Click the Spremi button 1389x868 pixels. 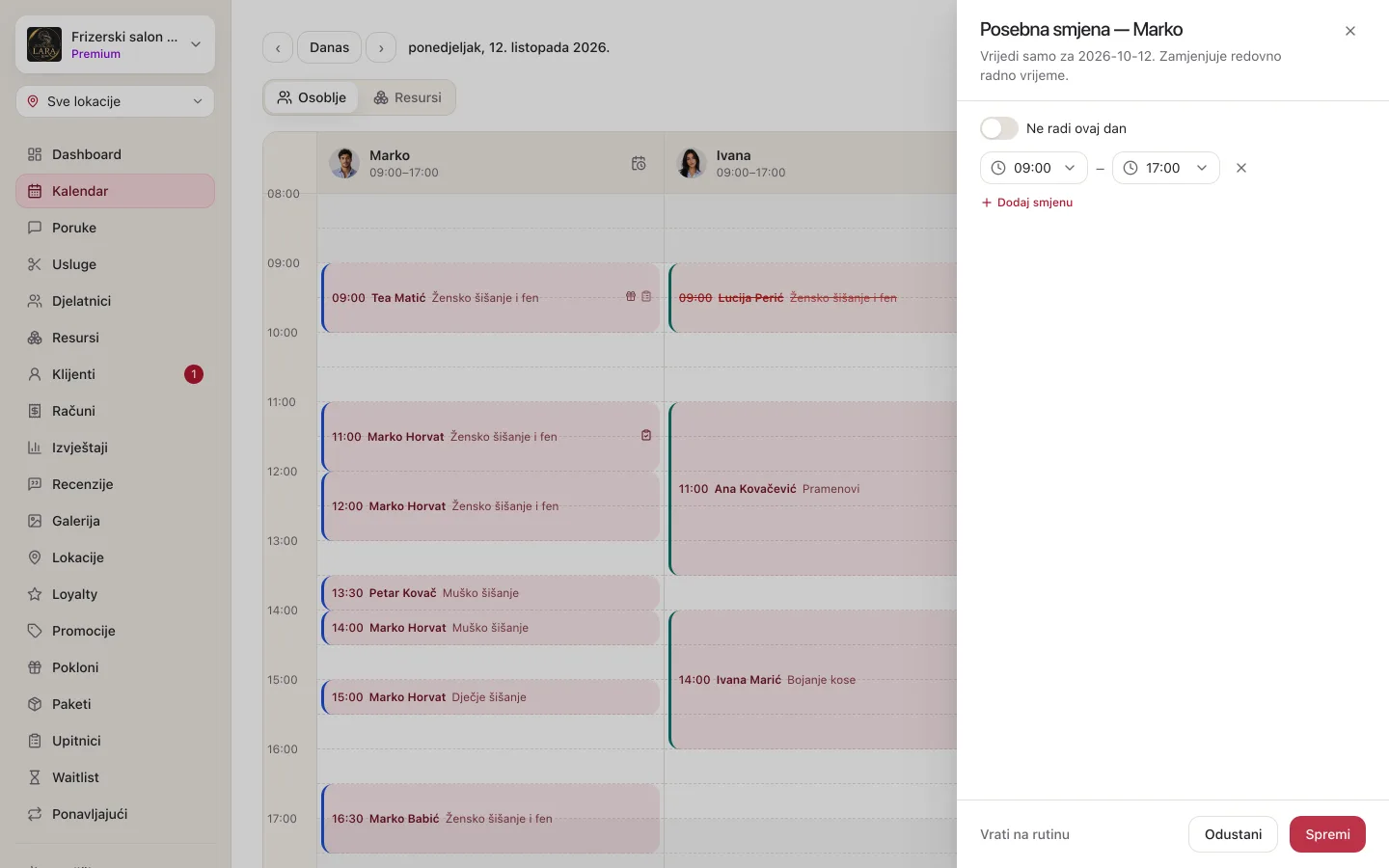point(1327,834)
